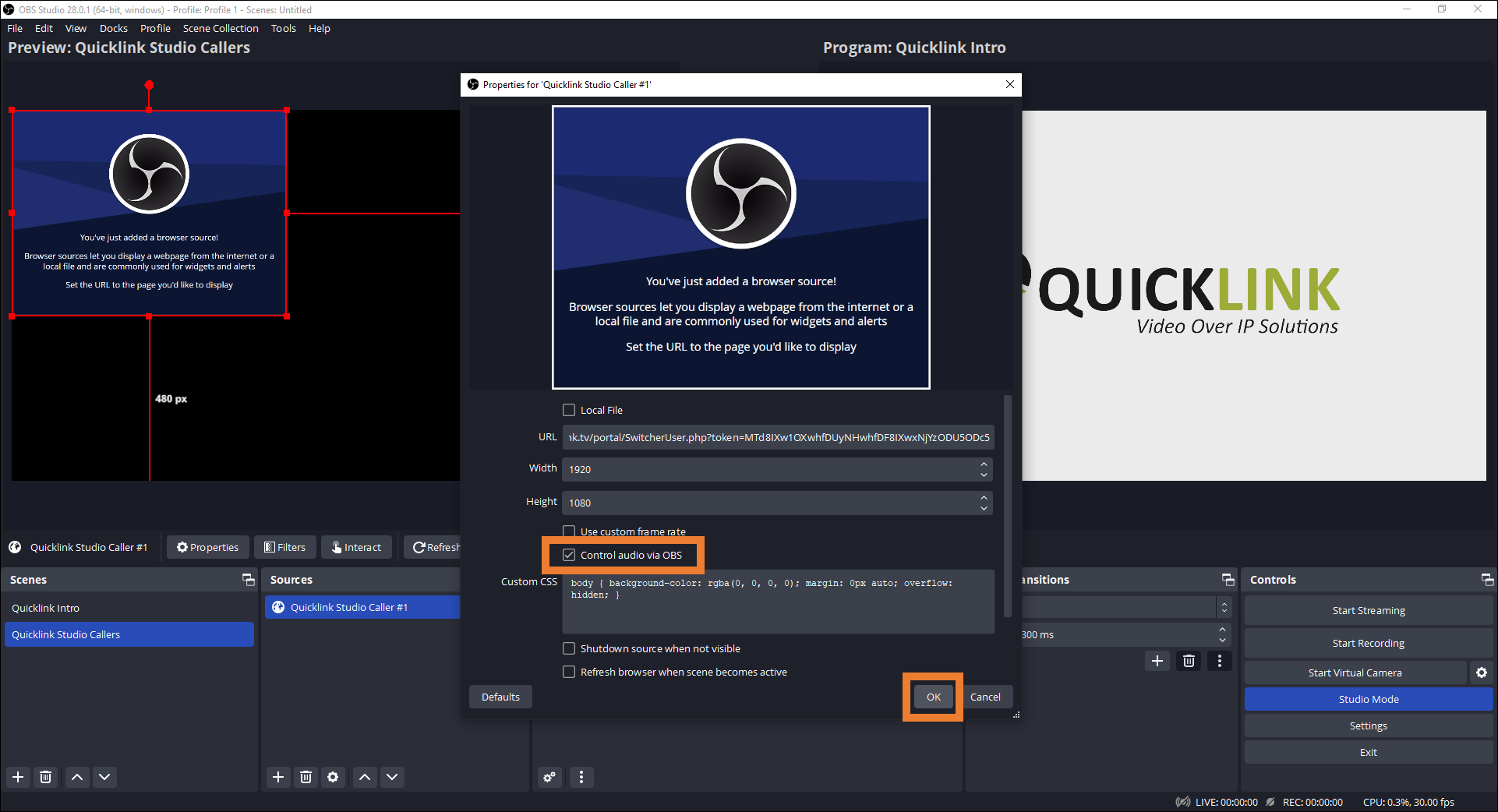Close the Properties dialog with X

pos(1010,84)
